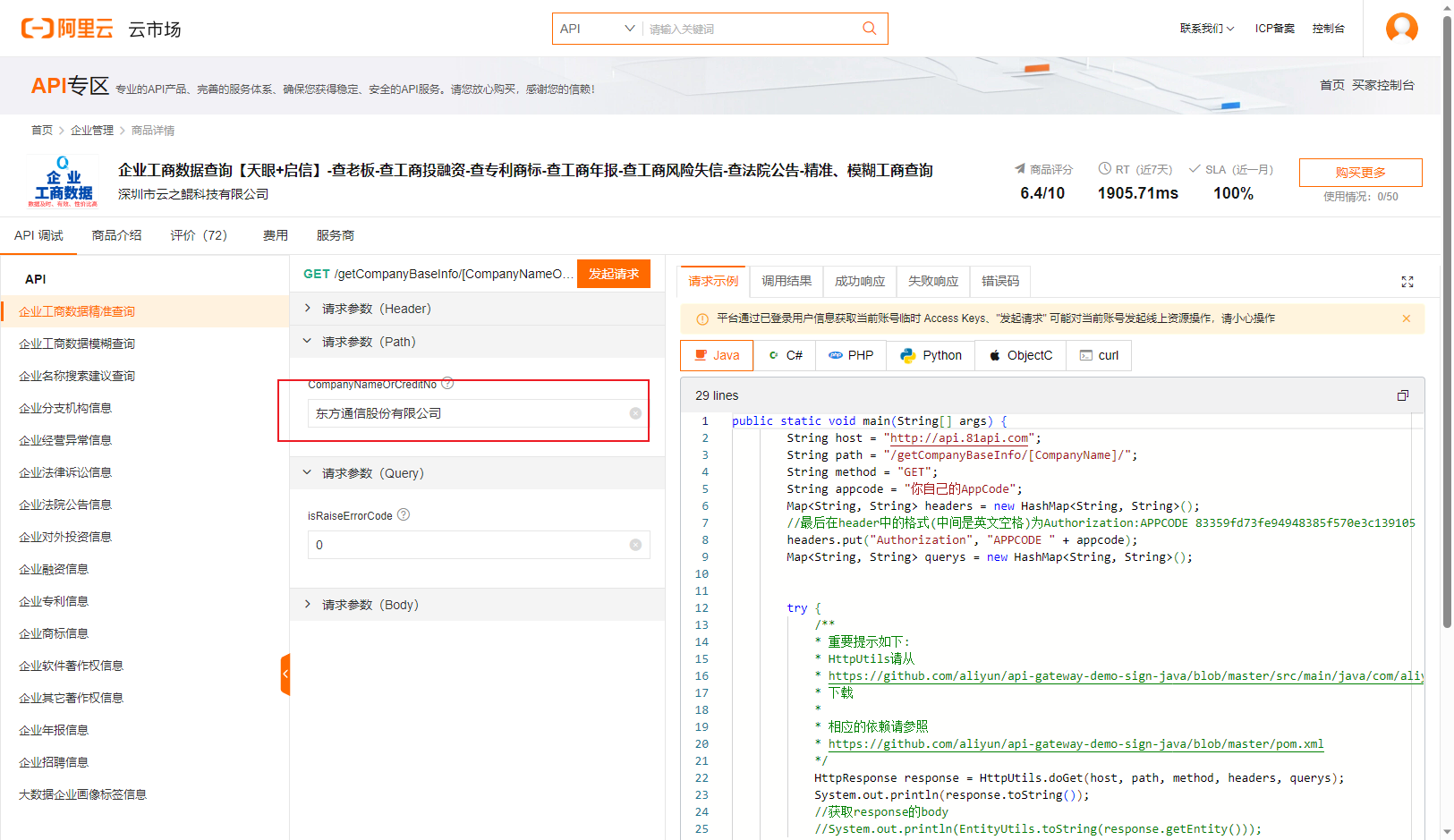Click the Aliyun logo
1454x840 pixels.
coord(67,29)
